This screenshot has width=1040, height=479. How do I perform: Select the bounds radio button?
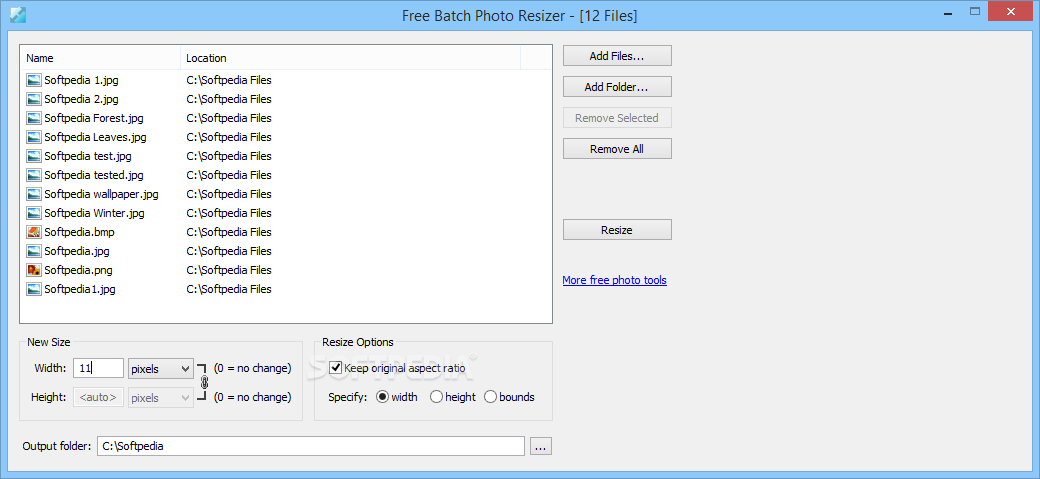coord(490,397)
